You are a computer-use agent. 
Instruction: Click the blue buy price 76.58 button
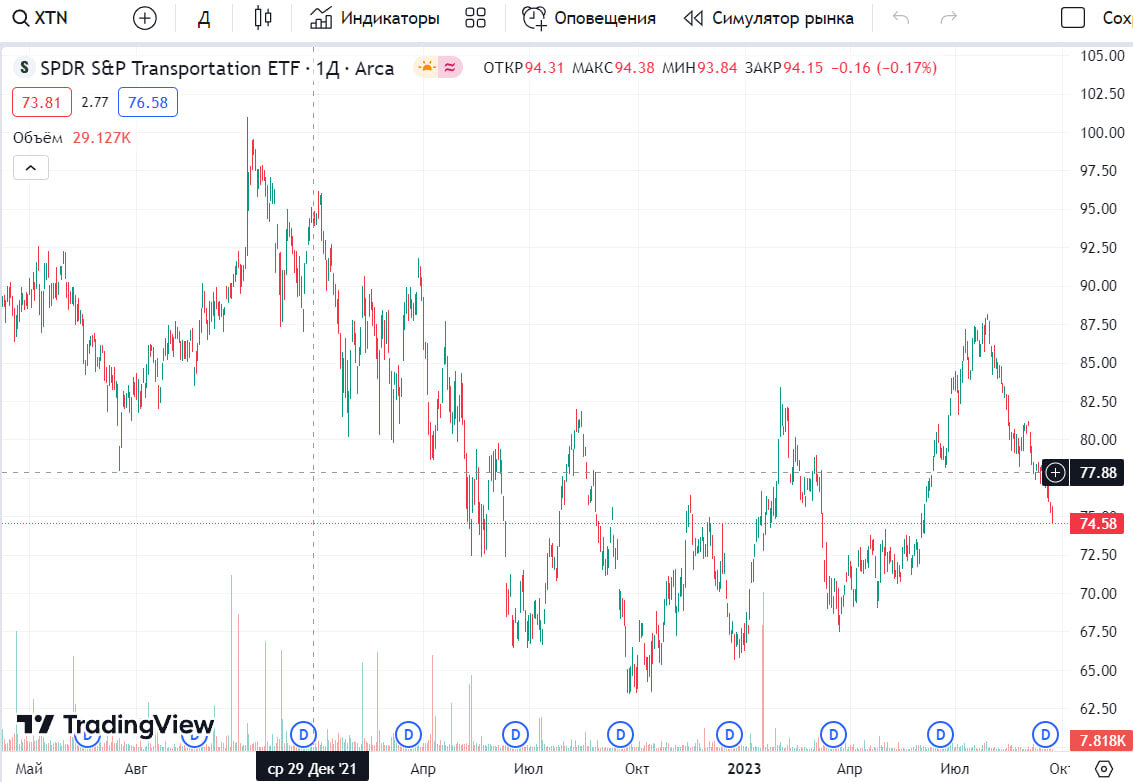point(147,102)
